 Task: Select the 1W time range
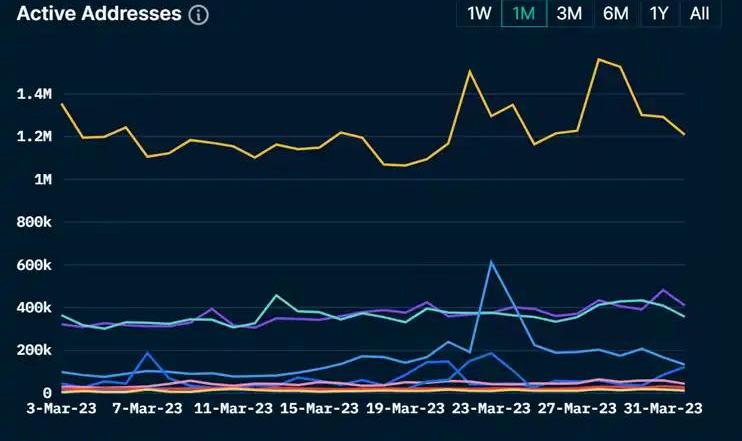[479, 14]
